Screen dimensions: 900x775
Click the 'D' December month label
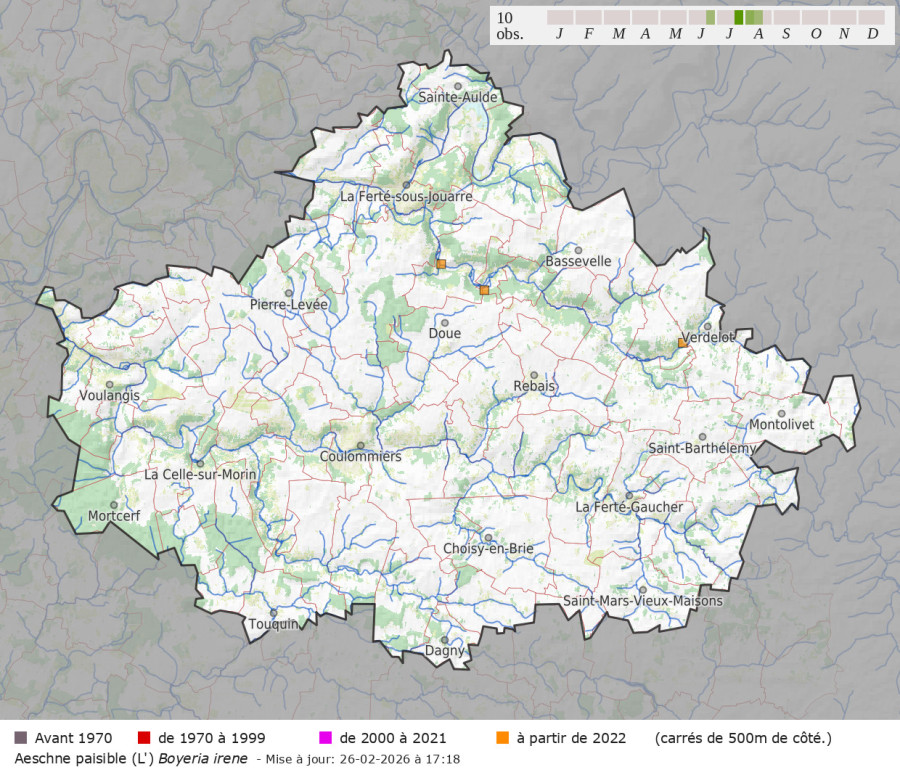tap(872, 34)
